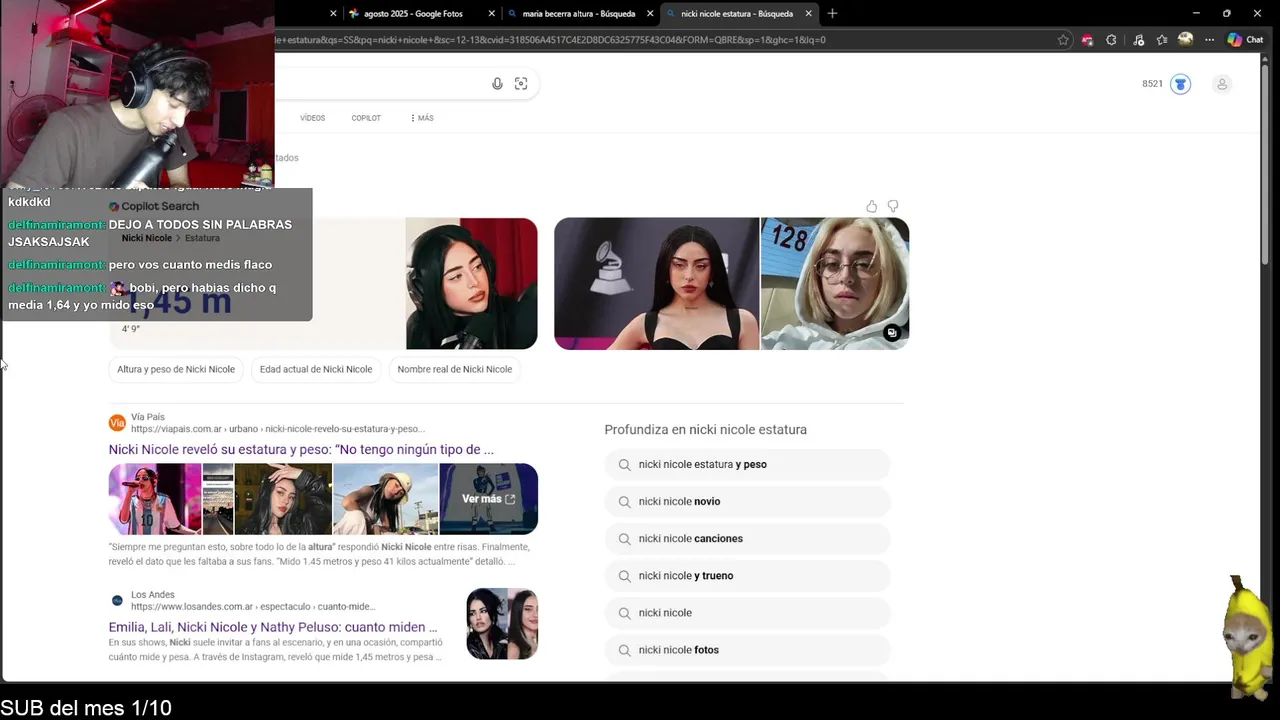Image resolution: width=1280 pixels, height=720 pixels.
Task: Open browser Extensions puzzle icon
Action: 1111,40
